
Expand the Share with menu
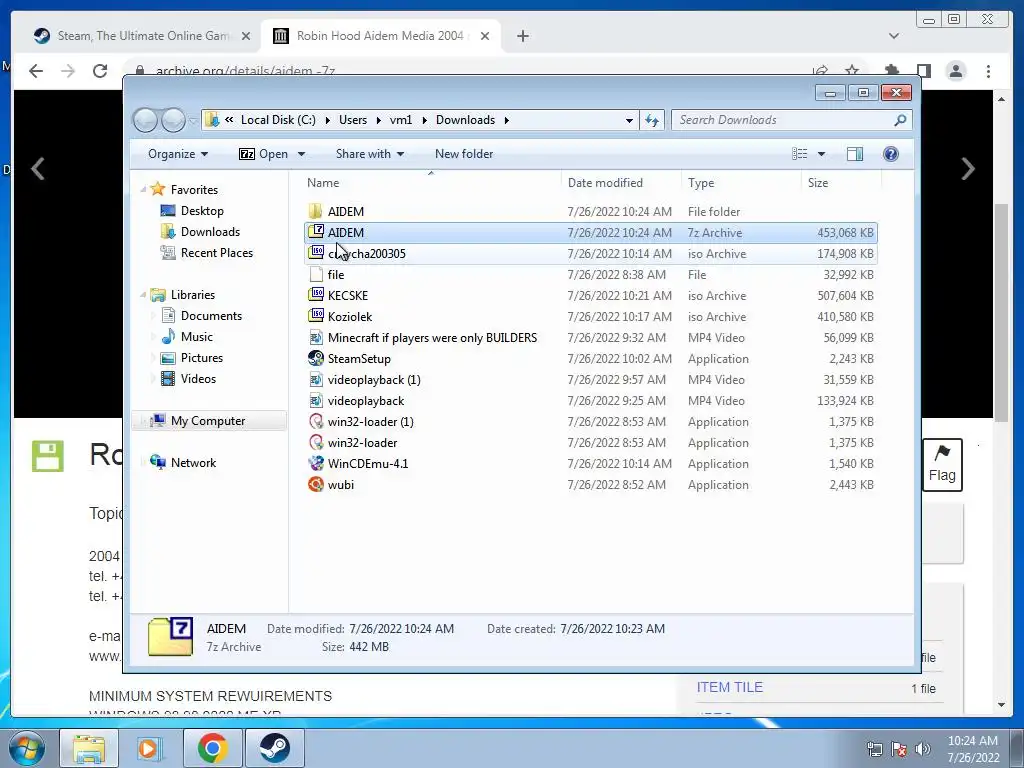click(x=370, y=153)
